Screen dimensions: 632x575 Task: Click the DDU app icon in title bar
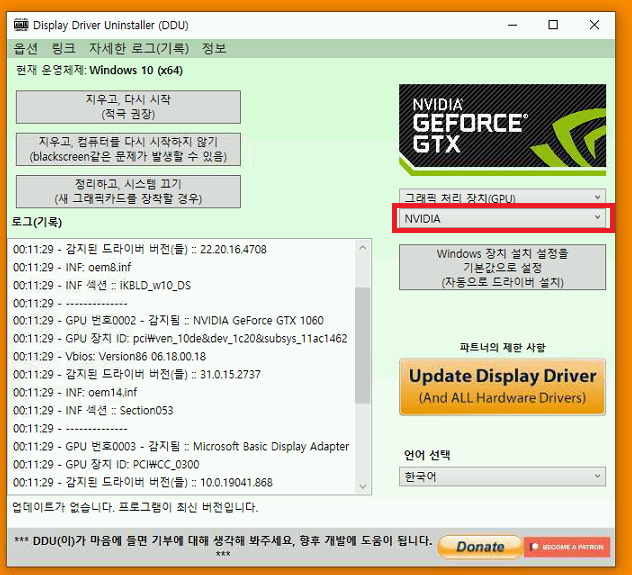(21, 25)
